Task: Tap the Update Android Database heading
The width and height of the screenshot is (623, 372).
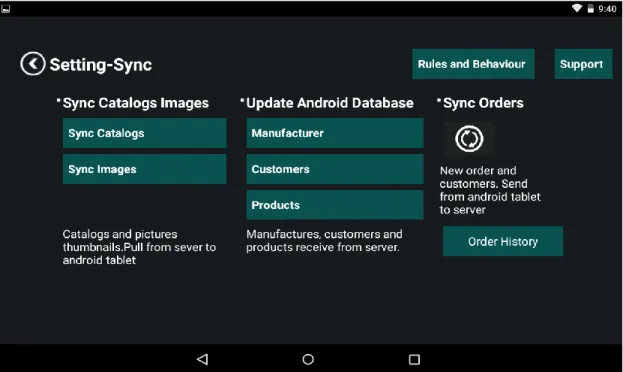Action: 329,103
